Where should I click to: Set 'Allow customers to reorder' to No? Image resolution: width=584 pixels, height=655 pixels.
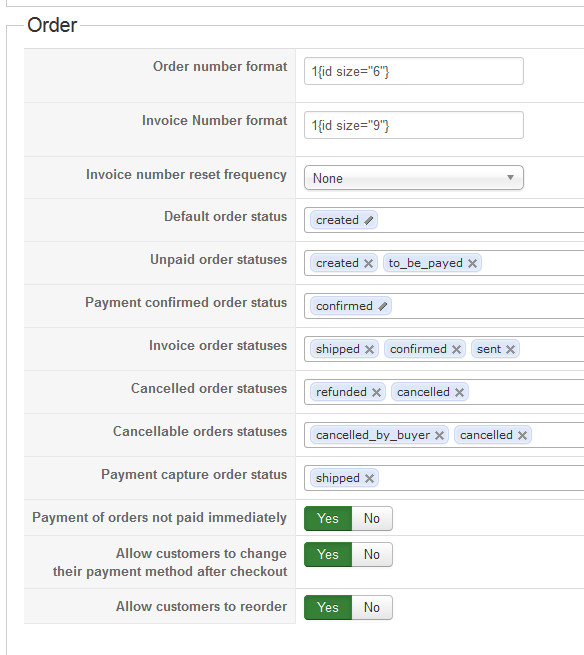[x=372, y=607]
